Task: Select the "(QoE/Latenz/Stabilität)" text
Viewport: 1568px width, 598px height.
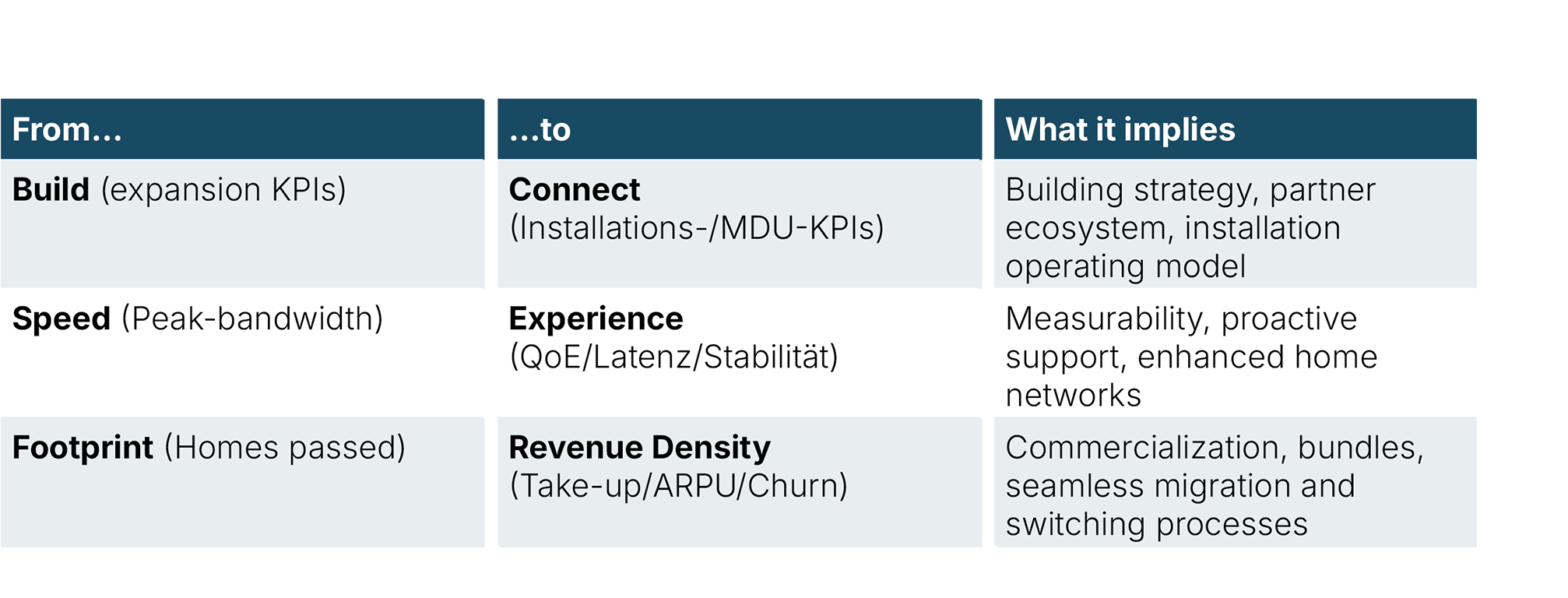Action: 674,357
